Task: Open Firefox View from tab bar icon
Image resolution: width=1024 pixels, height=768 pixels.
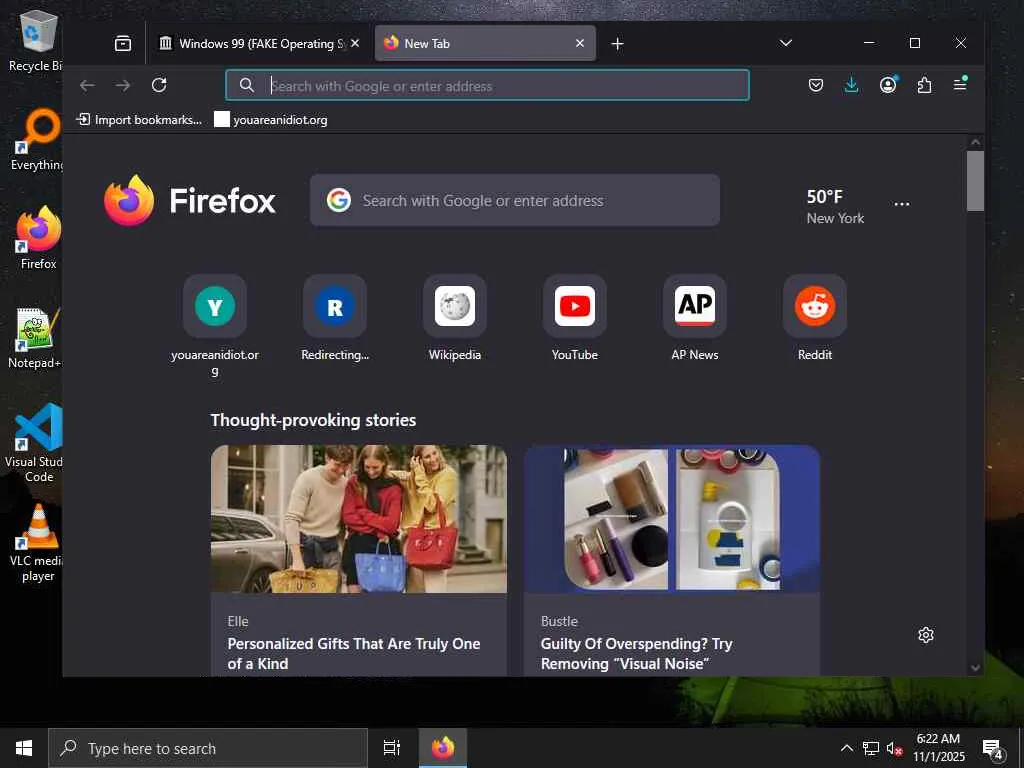Action: point(123,44)
